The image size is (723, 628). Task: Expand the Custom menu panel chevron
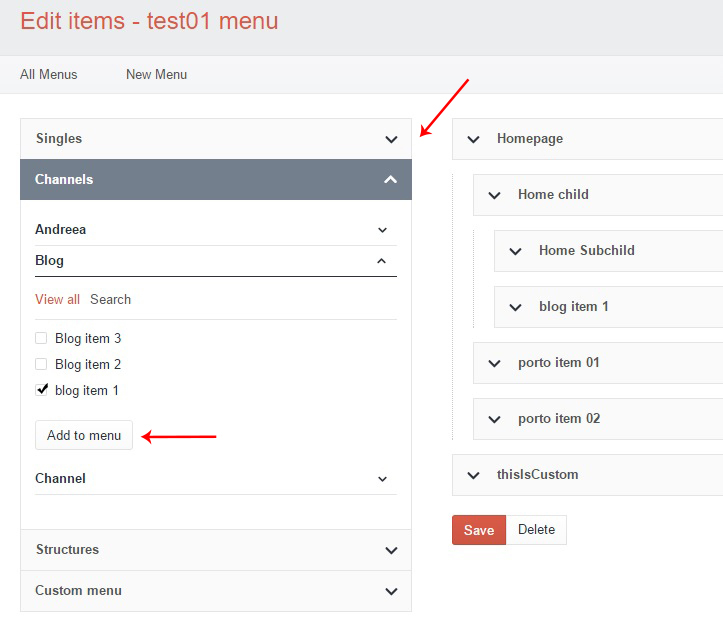[391, 591]
